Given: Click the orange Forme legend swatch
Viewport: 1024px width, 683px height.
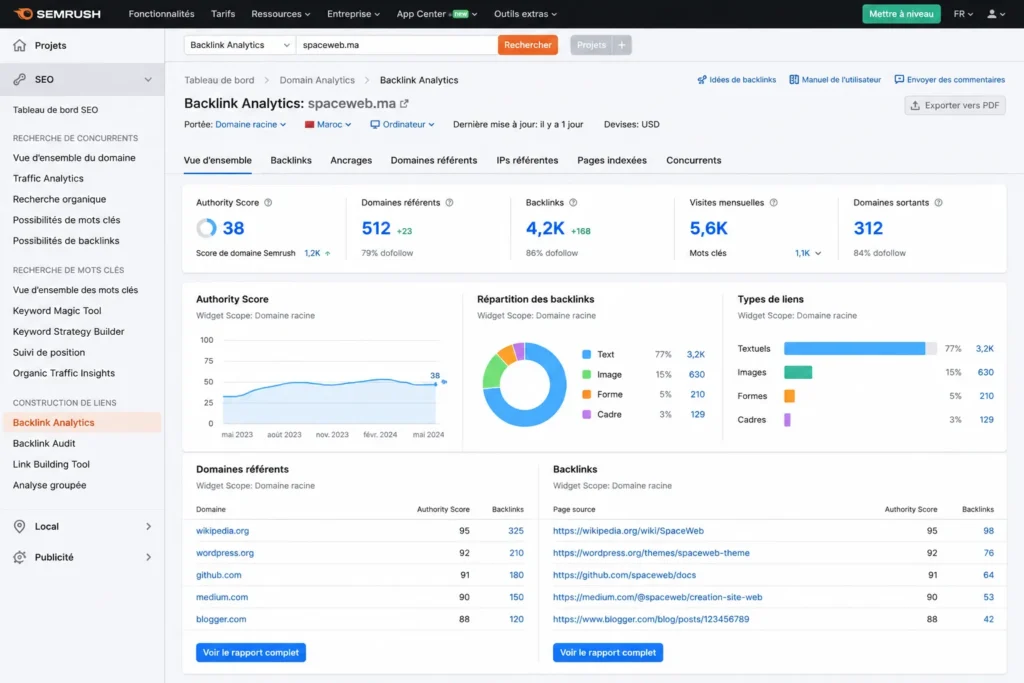Looking at the screenshot, I should point(586,394).
